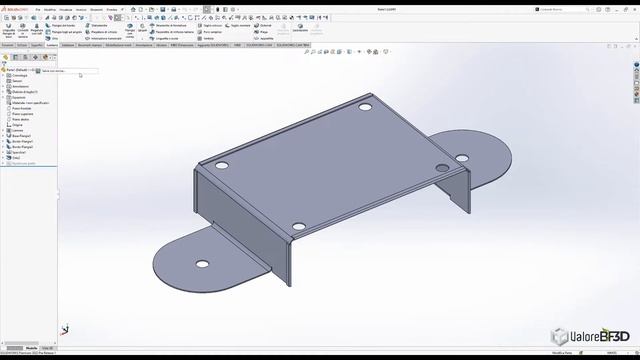The image size is (640, 360).
Task: Select Piano destro in the feature tree
Action: pyautogui.click(x=20, y=120)
